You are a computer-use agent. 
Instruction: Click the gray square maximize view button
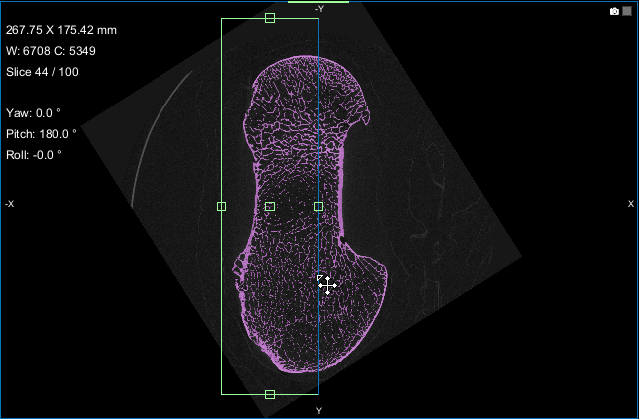click(x=627, y=11)
